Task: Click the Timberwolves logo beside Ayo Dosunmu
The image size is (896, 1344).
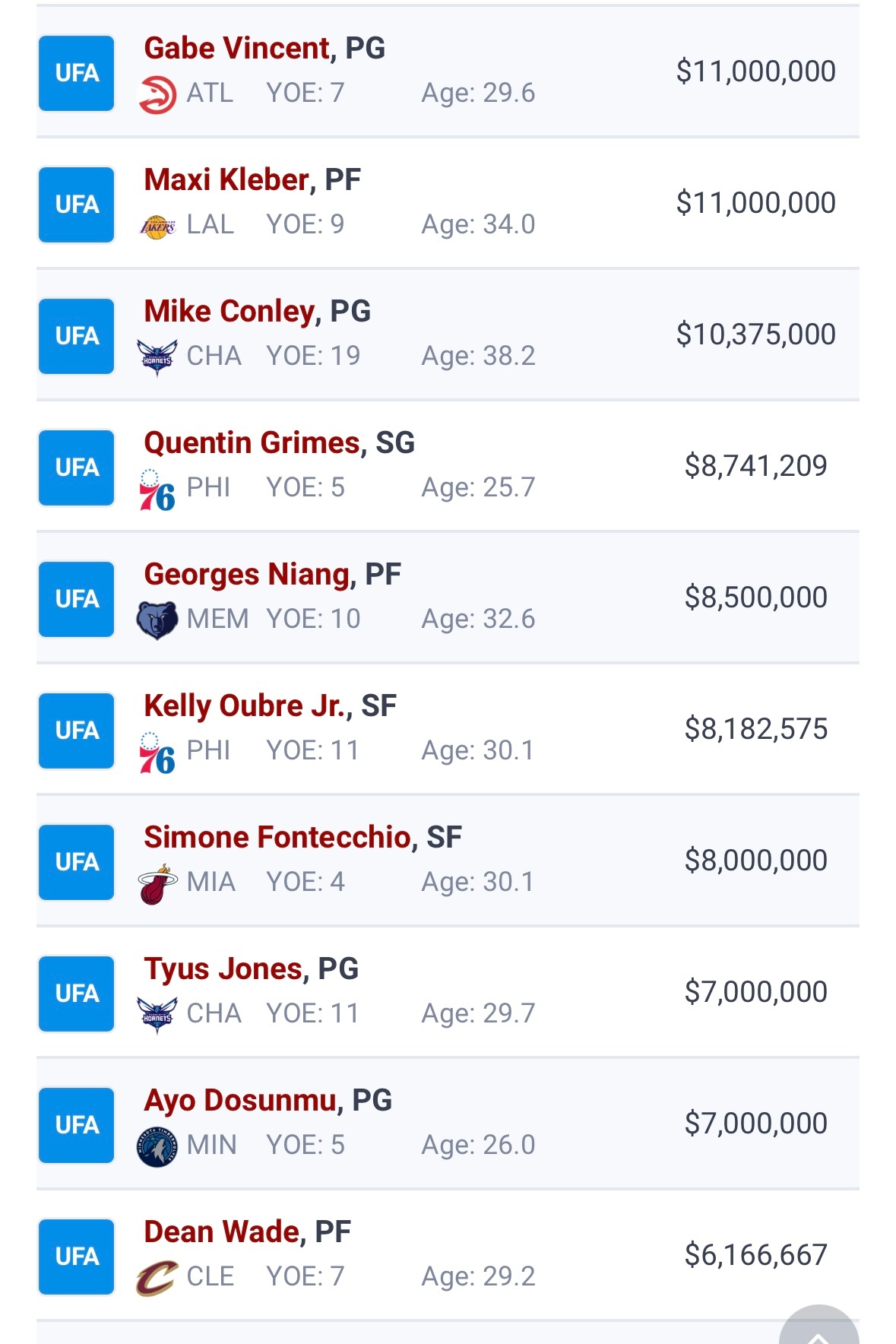Action: [x=157, y=1147]
